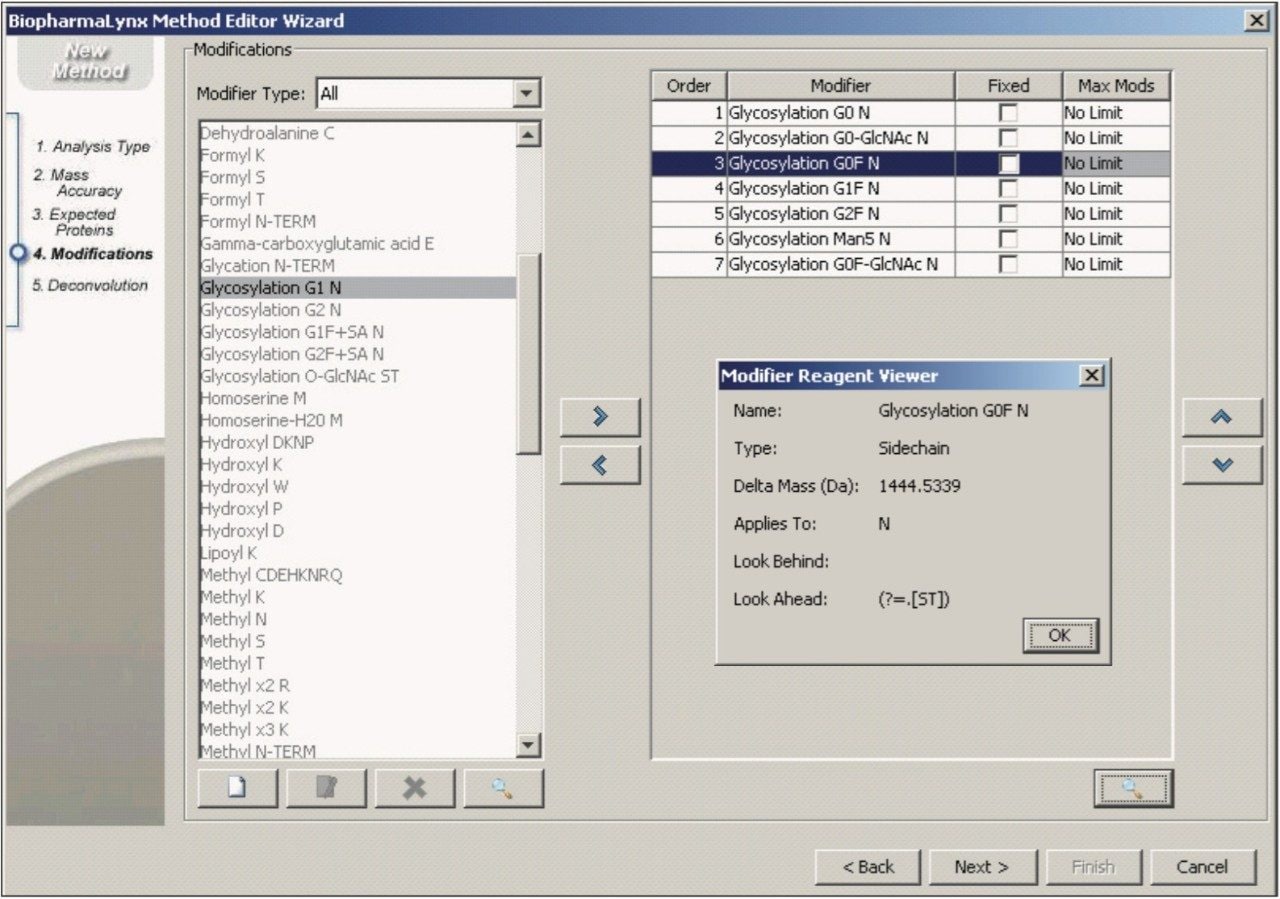Select Homoserine-H20 M in modifier list

coord(357,420)
